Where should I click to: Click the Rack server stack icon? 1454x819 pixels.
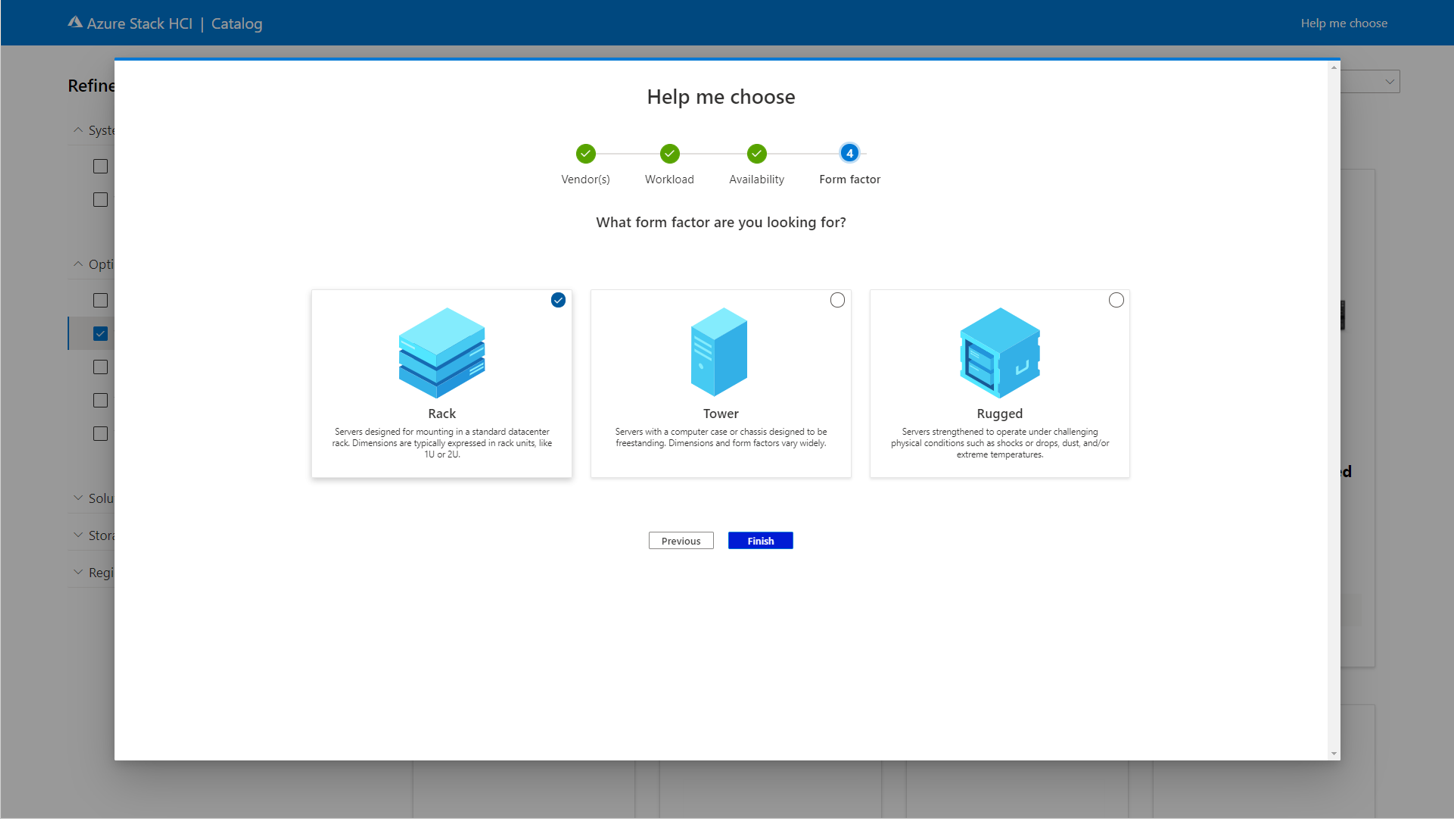click(x=441, y=353)
